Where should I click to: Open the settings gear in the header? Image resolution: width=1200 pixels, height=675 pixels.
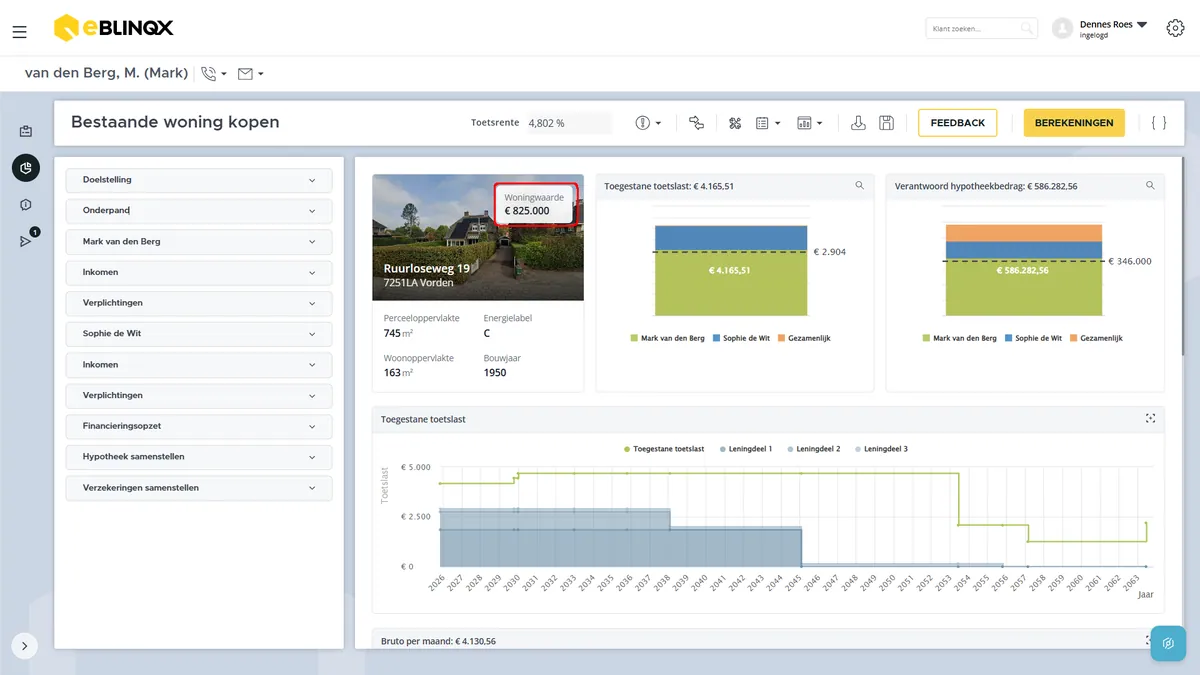[1175, 28]
